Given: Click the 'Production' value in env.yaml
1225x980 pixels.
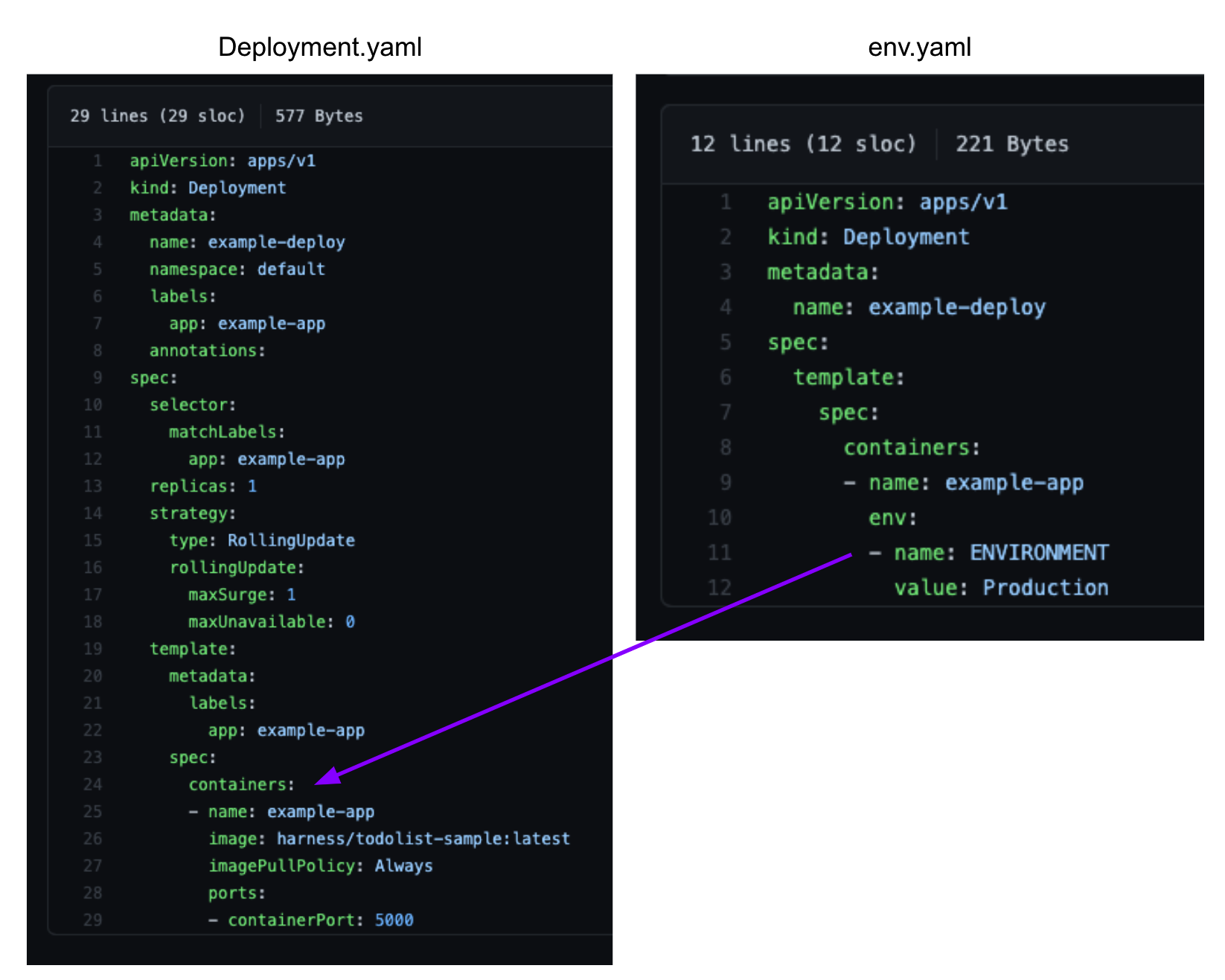Looking at the screenshot, I should [x=1045, y=588].
